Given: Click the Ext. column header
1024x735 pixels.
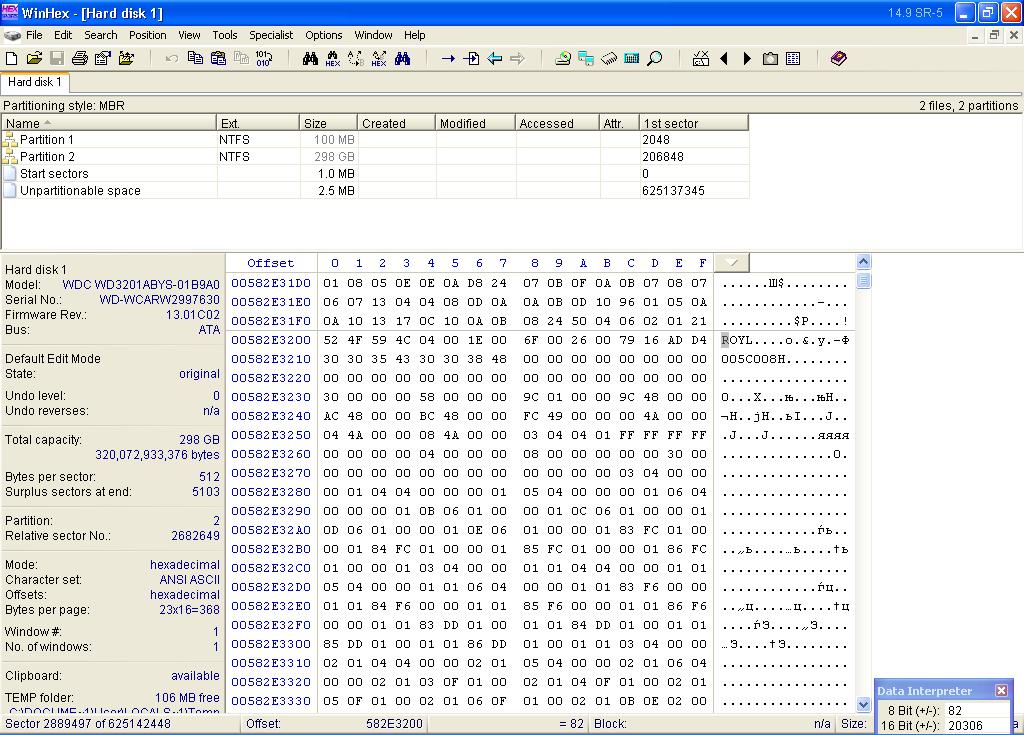Looking at the screenshot, I should (258, 123).
